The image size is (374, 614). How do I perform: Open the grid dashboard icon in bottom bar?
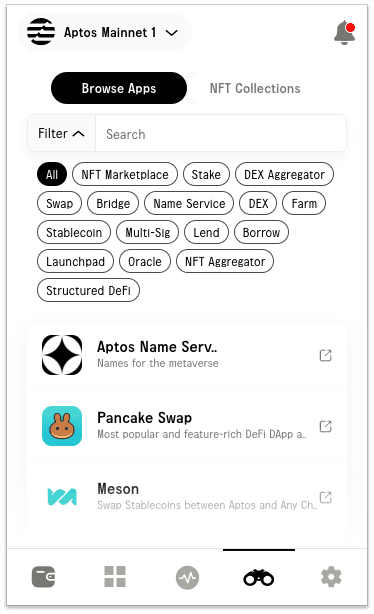(x=115, y=576)
